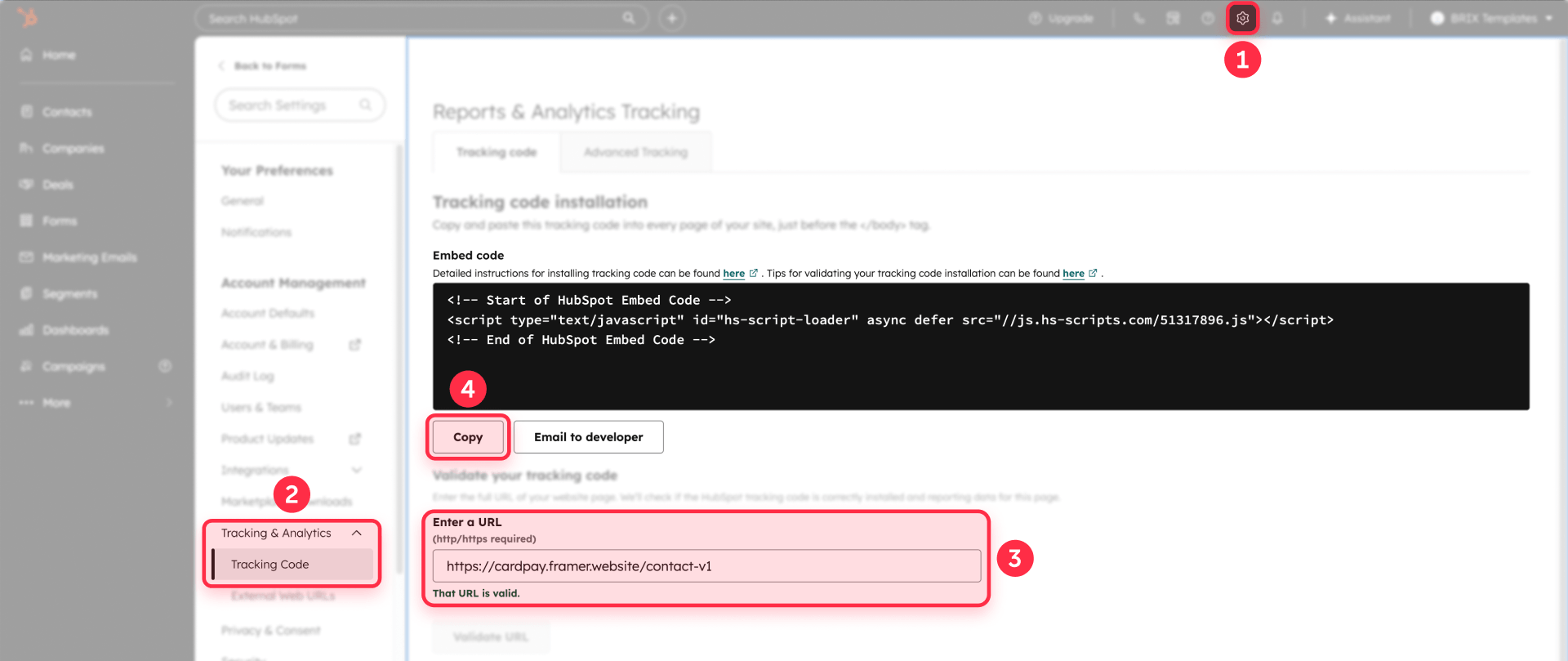Open the Assistant sparkle button

click(x=1357, y=18)
